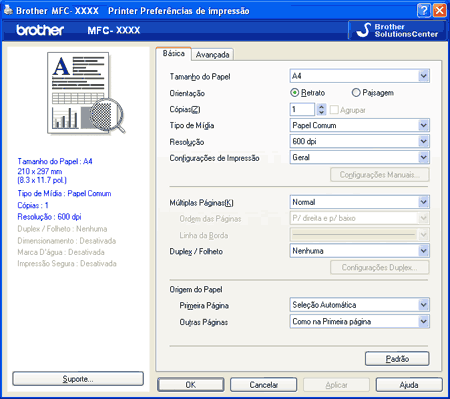Image resolution: width=450 pixels, height=399 pixels.
Task: Click the Cópias number input field
Action: [x=303, y=109]
